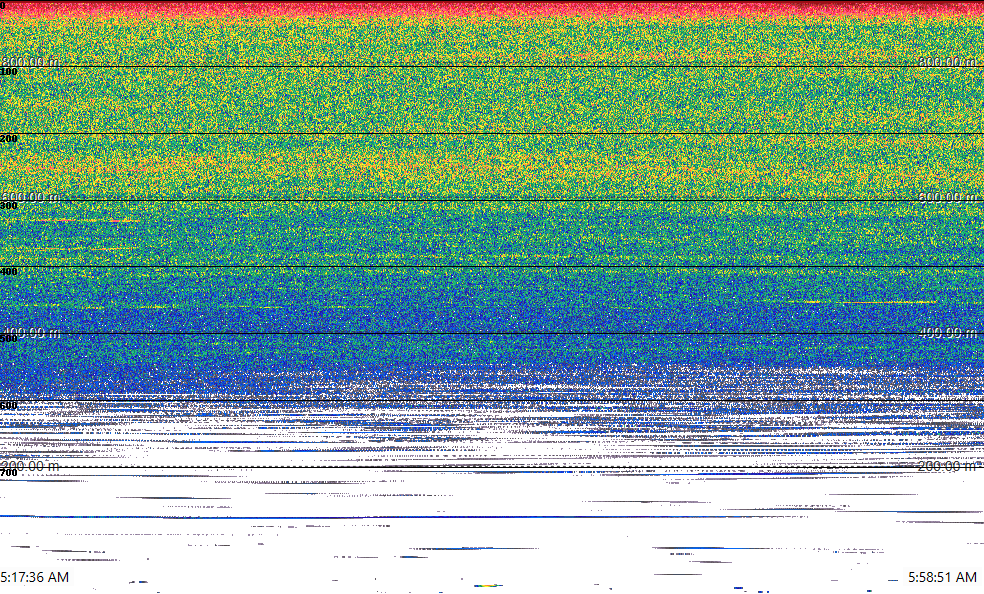
Task: Click the 200.00 m label at left edge
Action: pyautogui.click(x=30, y=466)
